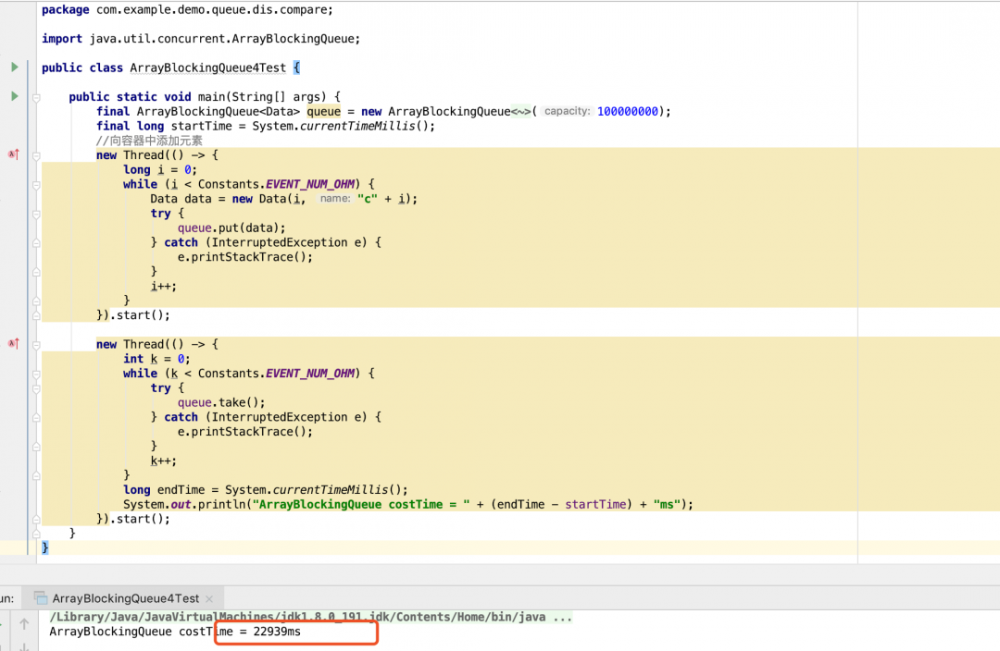Viewport: 1000px width, 651px height.
Task: Click the closing brace of the class
Action: (x=45, y=548)
